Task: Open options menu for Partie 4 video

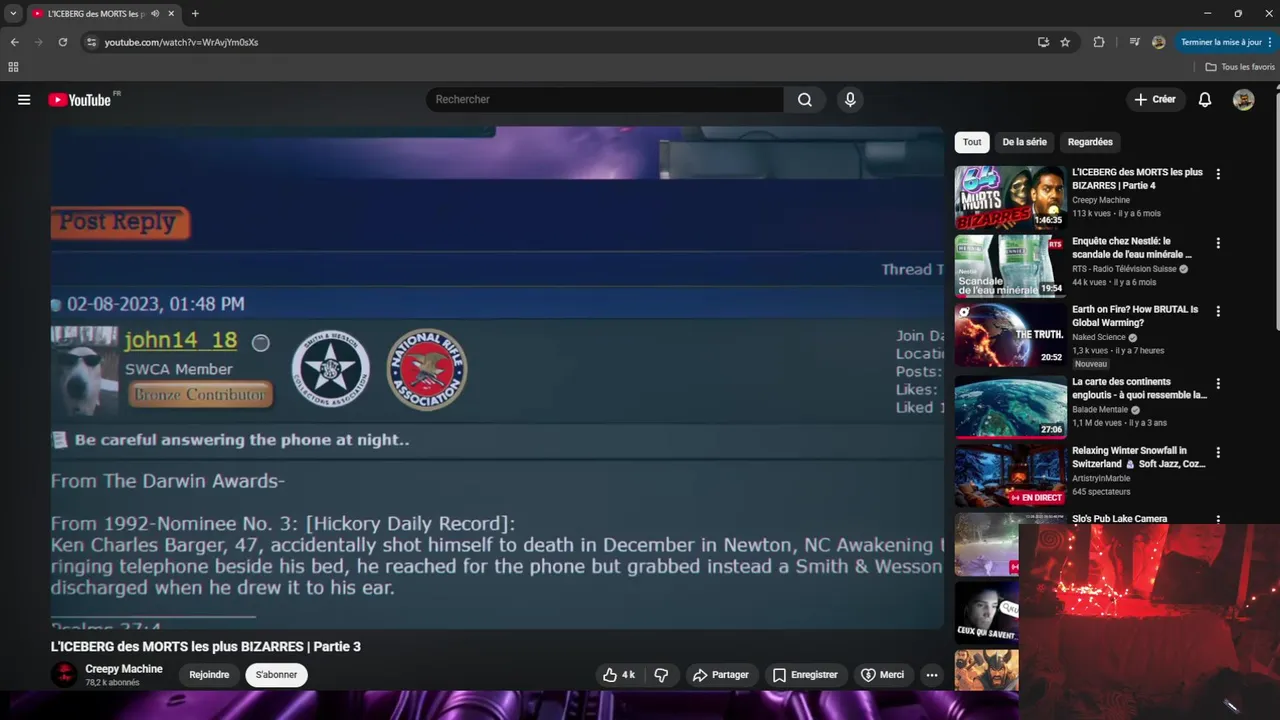Action: coord(1218,174)
